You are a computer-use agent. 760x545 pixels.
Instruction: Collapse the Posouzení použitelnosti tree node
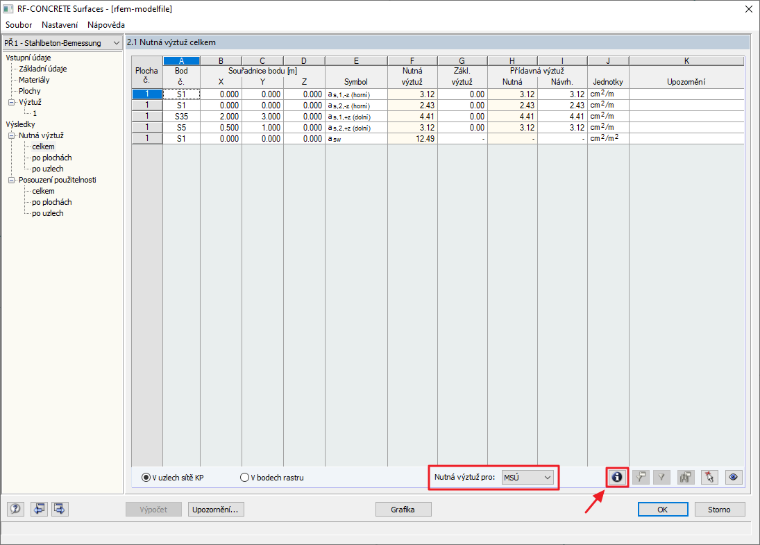(12, 180)
